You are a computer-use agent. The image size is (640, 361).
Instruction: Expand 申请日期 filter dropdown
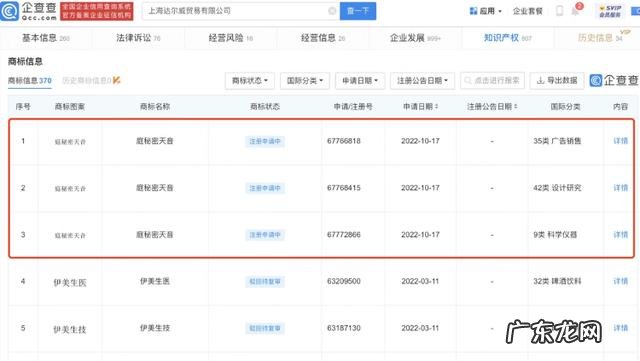click(x=360, y=81)
